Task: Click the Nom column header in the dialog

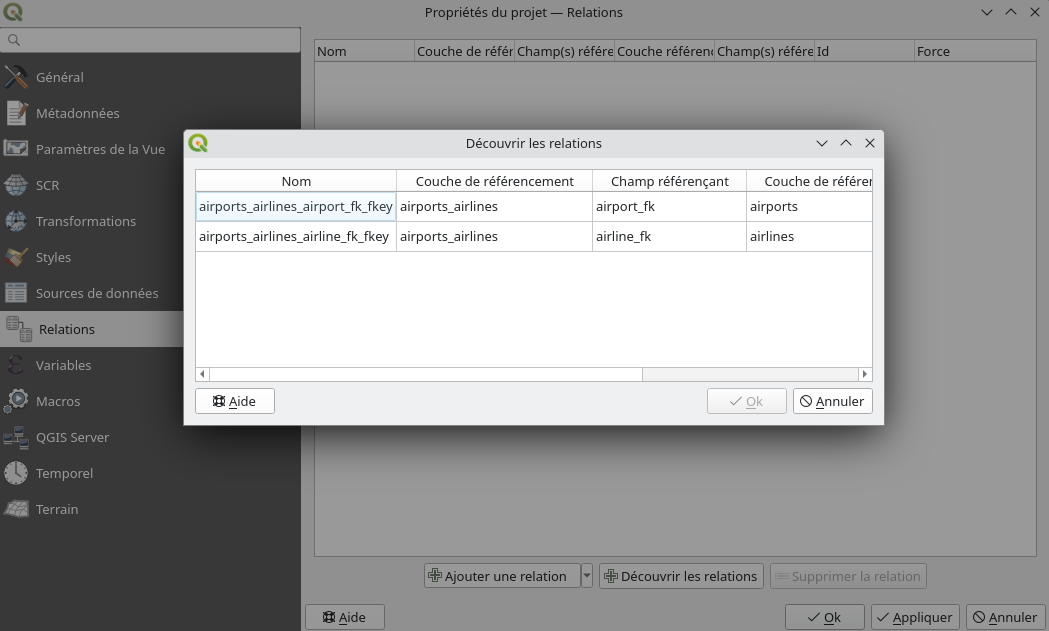Action: click(296, 181)
